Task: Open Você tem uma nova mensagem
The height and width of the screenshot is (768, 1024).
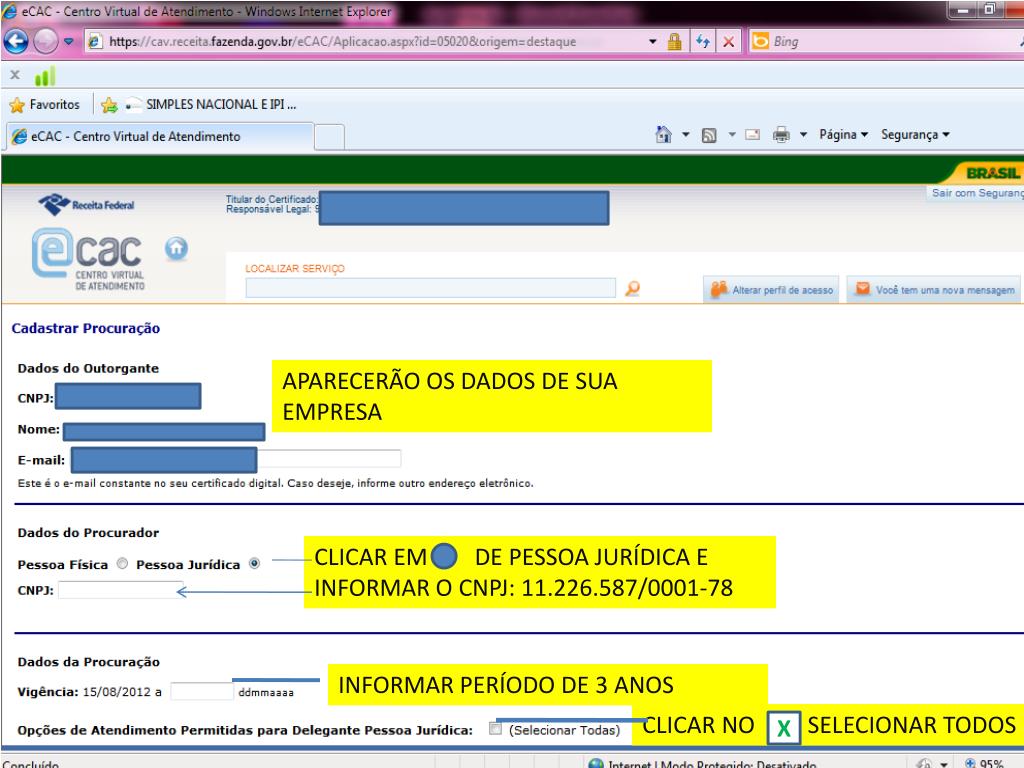Action: [933, 290]
